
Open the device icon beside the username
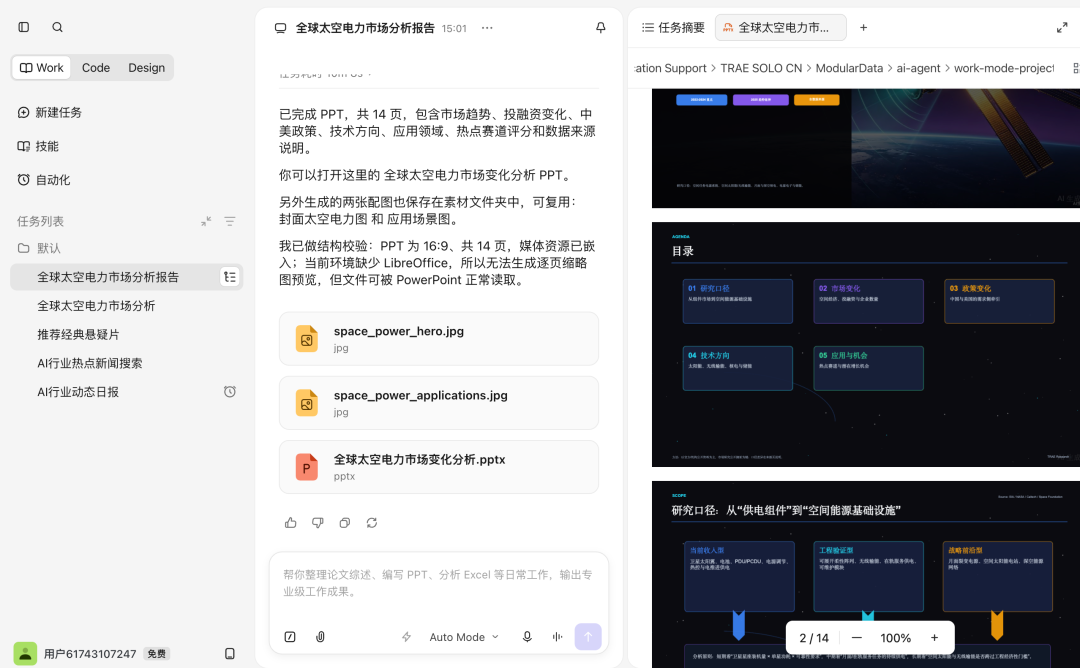(230, 654)
